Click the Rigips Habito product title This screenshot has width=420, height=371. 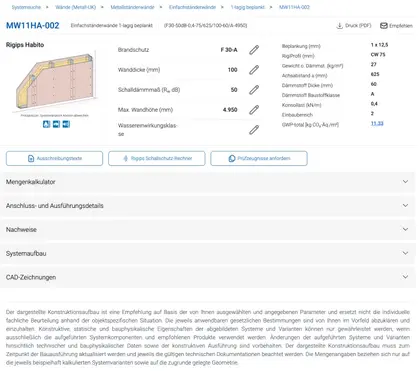coord(25,45)
